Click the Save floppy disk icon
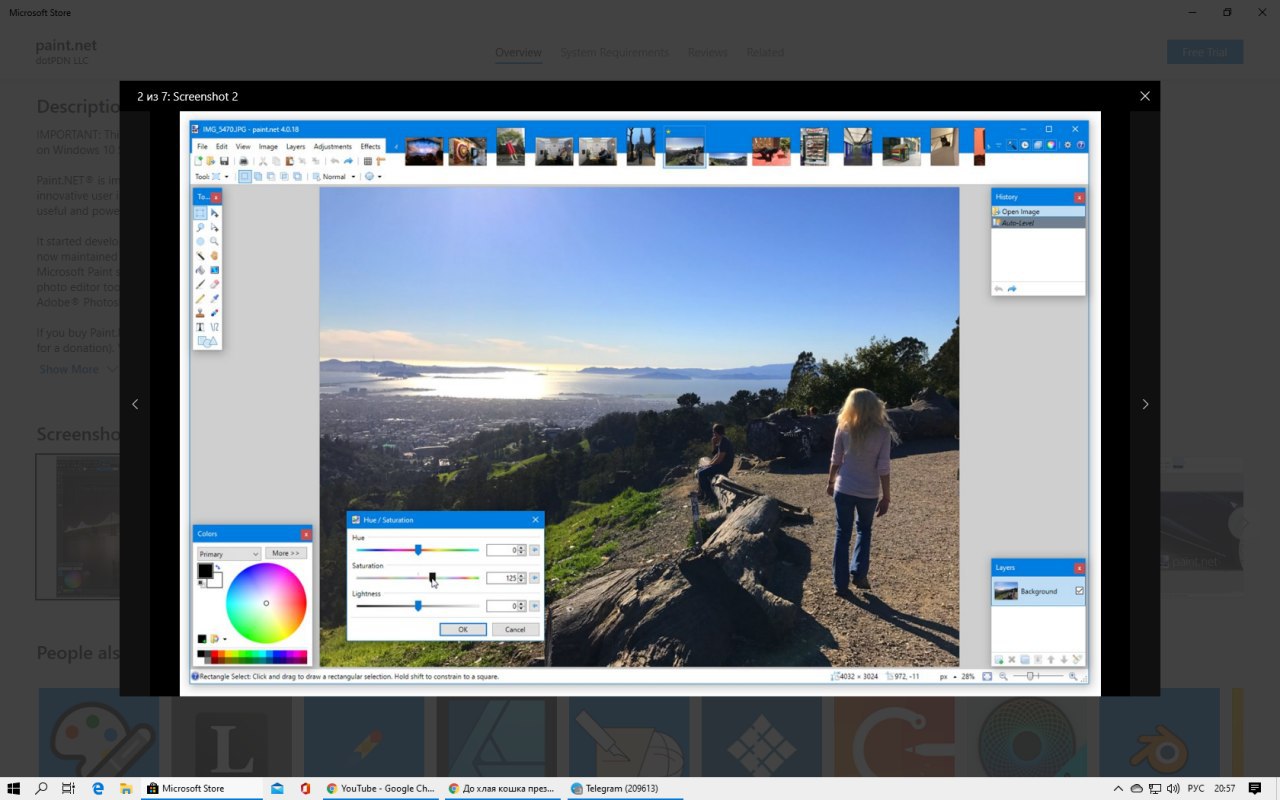The height and width of the screenshot is (800, 1280). click(x=224, y=161)
